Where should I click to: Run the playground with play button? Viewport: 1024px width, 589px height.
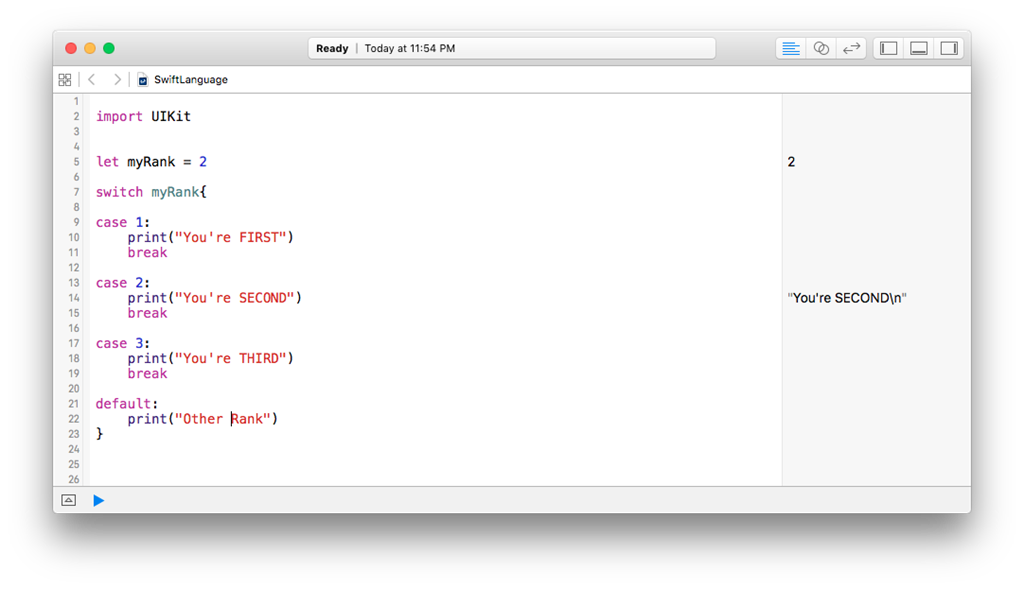pos(98,500)
